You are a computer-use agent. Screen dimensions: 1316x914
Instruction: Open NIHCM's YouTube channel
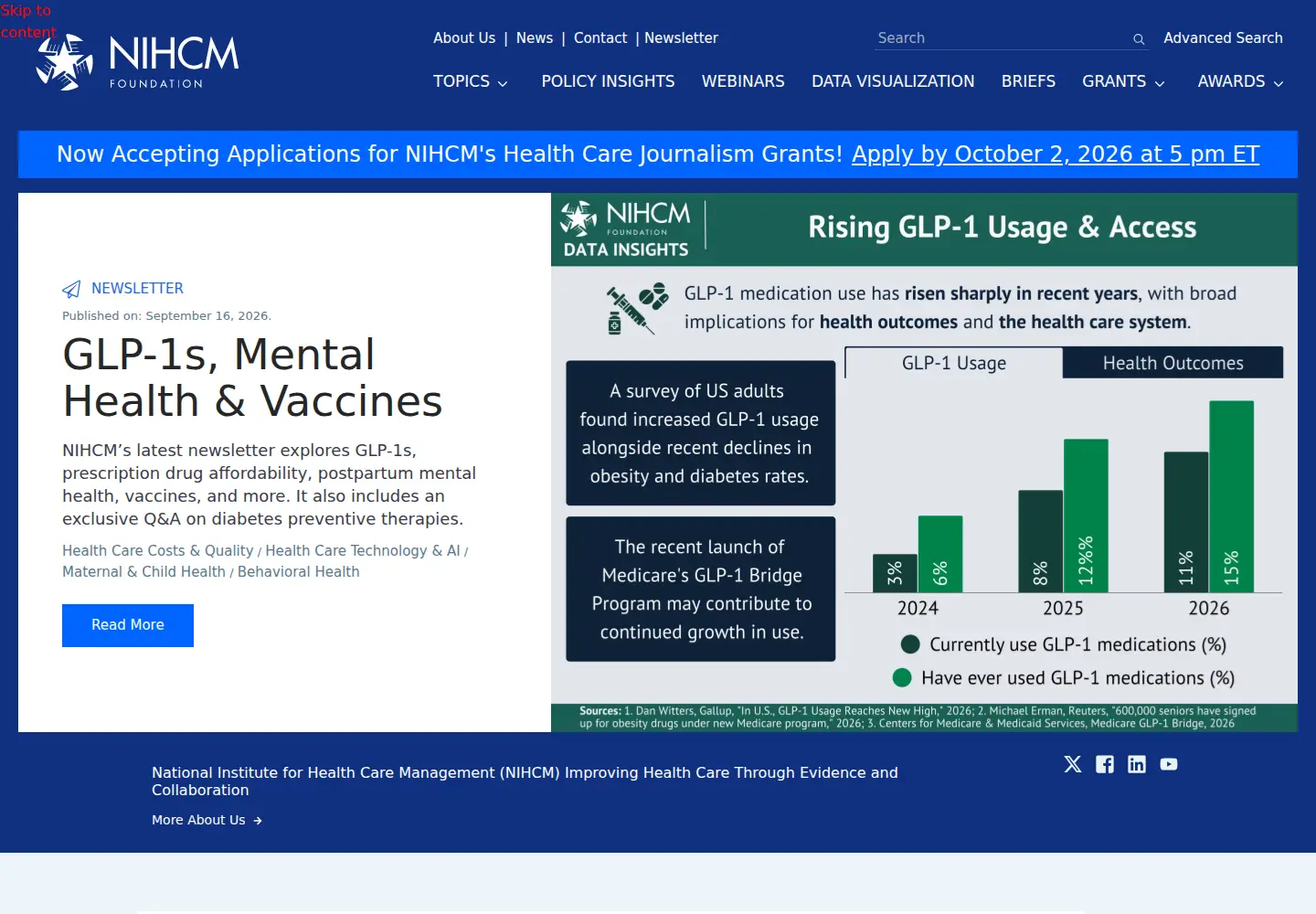point(1169,764)
